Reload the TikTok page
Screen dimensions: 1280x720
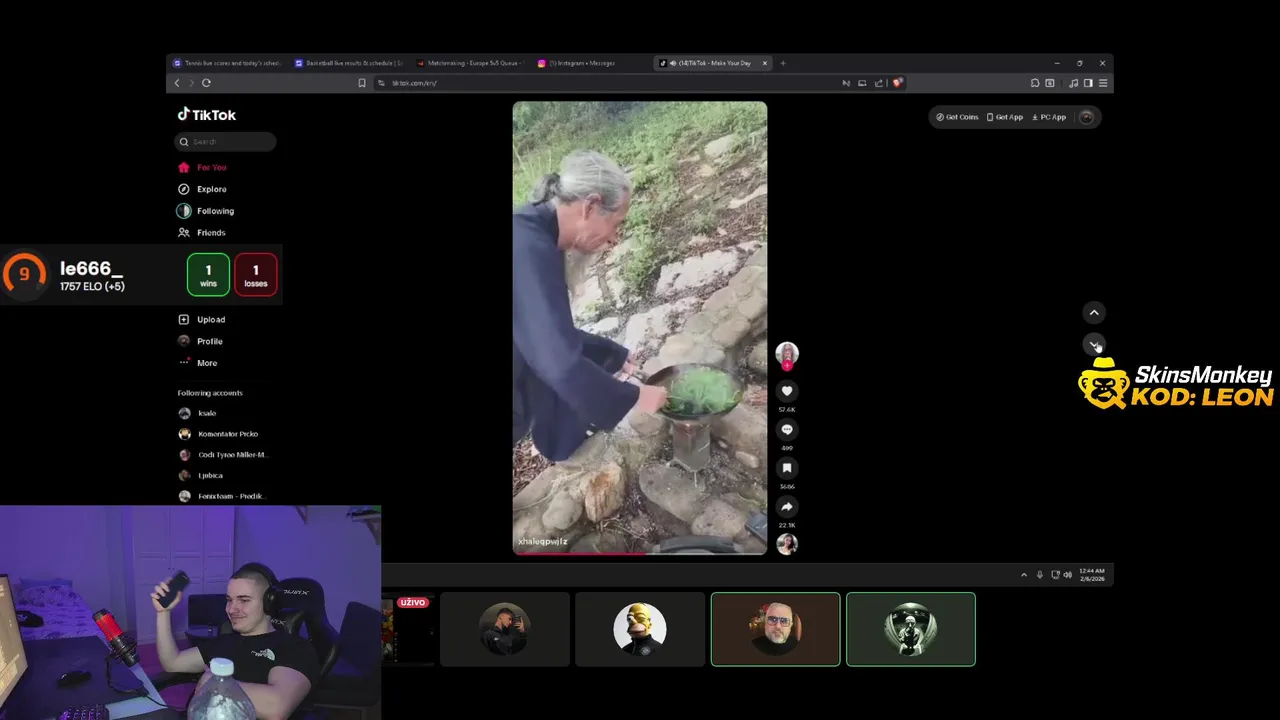(x=206, y=83)
